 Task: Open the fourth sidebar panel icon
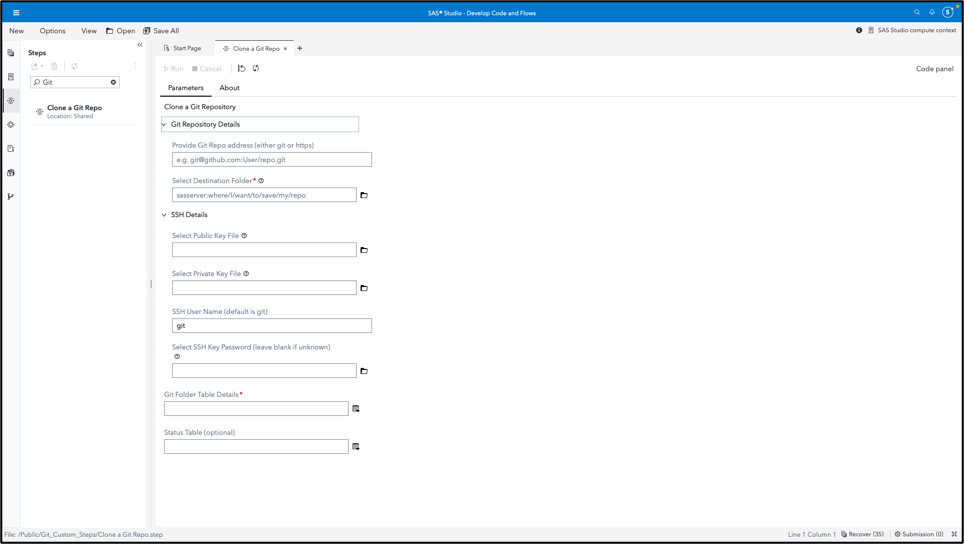click(x=10, y=125)
